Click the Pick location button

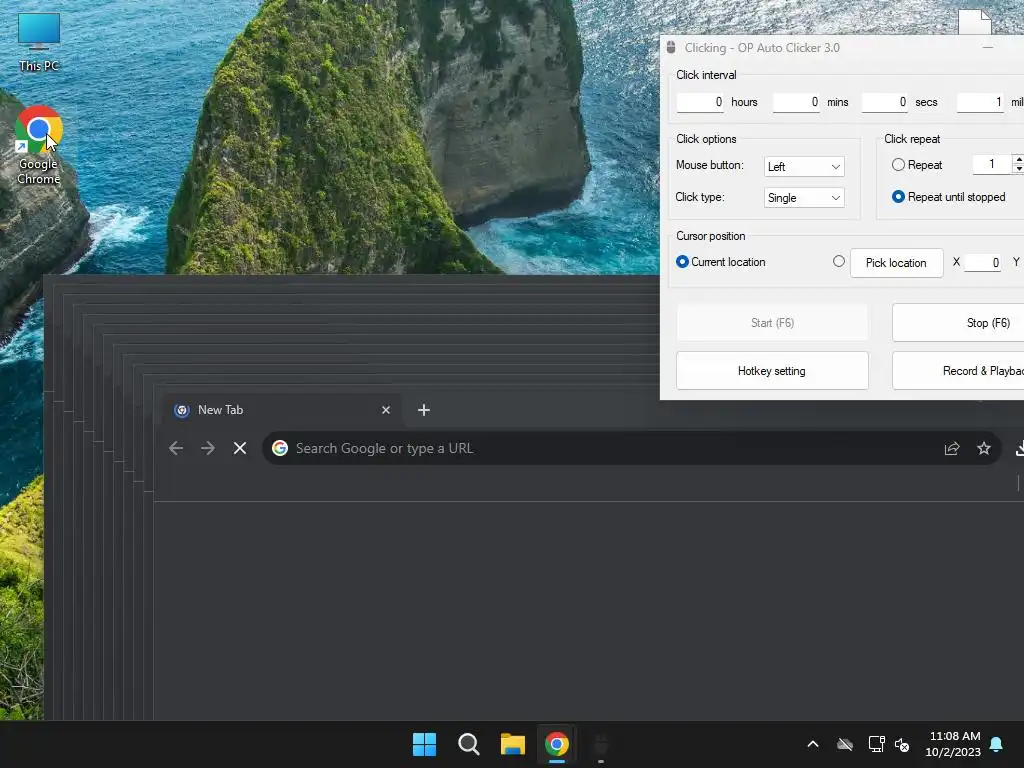click(x=896, y=263)
